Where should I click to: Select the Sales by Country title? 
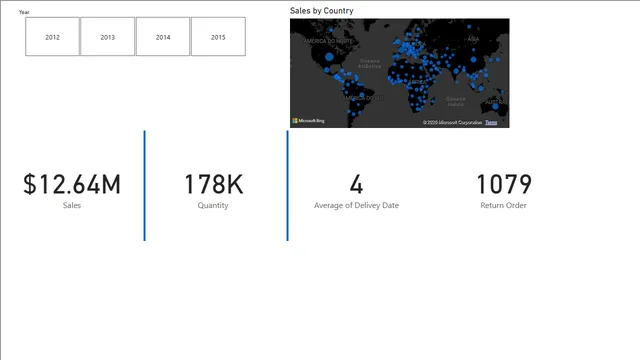point(322,11)
